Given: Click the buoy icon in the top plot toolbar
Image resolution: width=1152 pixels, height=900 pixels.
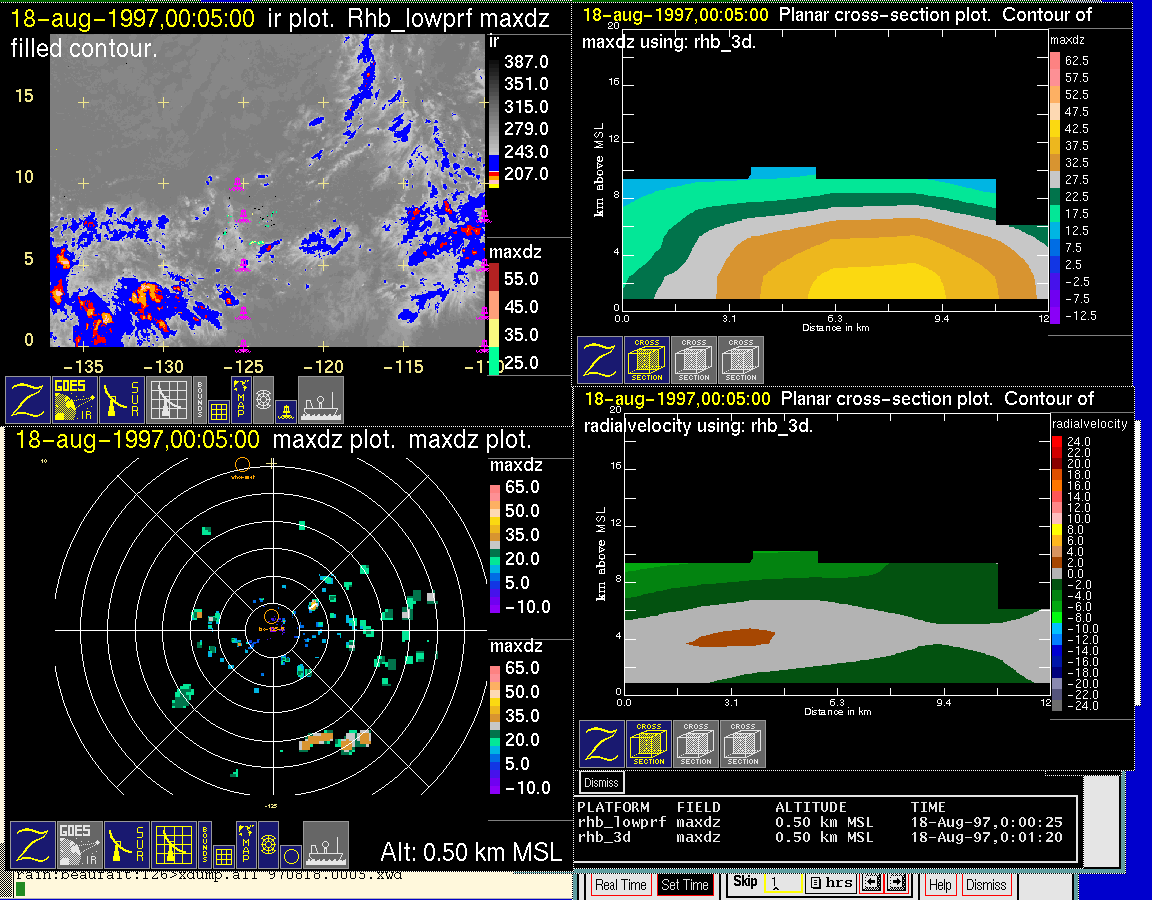Looking at the screenshot, I should 286,411.
